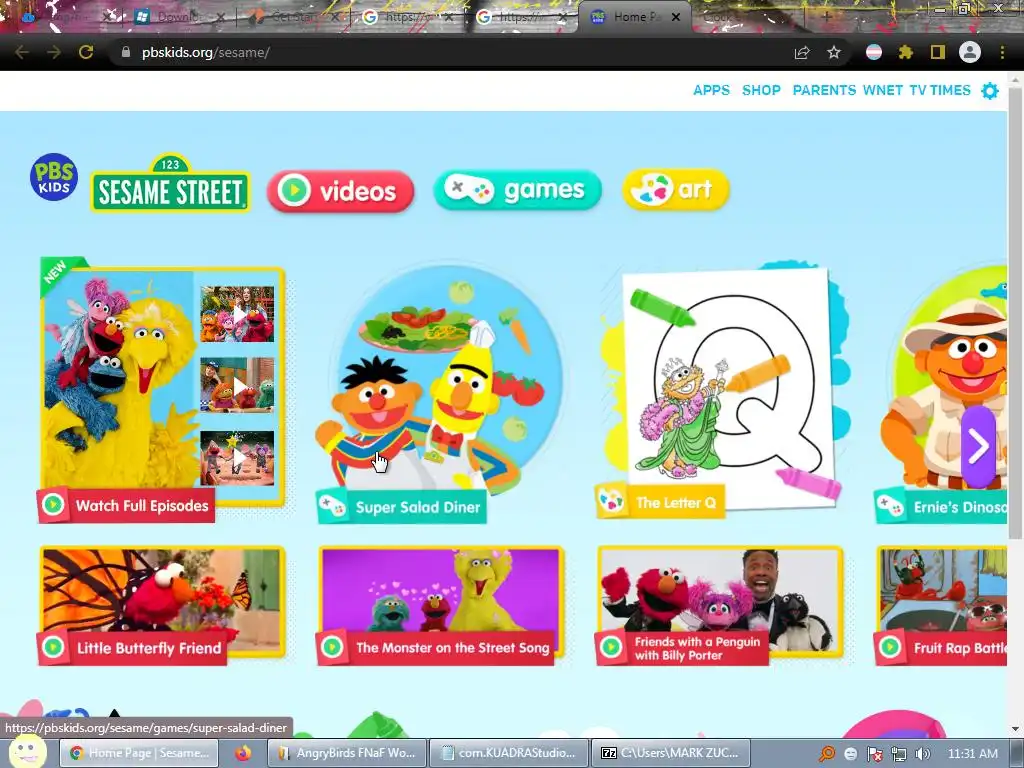Image resolution: width=1024 pixels, height=768 pixels.
Task: Open the PARENTS link
Action: coord(824,90)
